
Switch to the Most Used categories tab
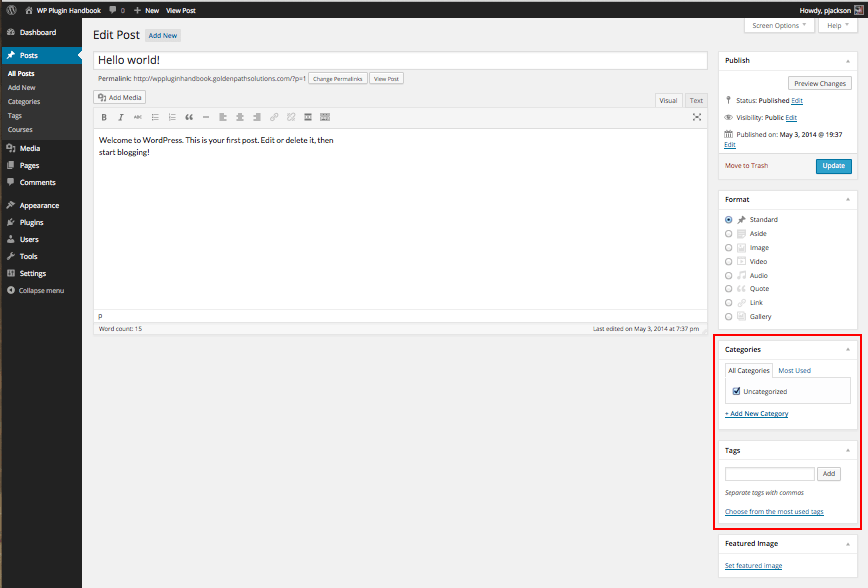pyautogui.click(x=794, y=370)
